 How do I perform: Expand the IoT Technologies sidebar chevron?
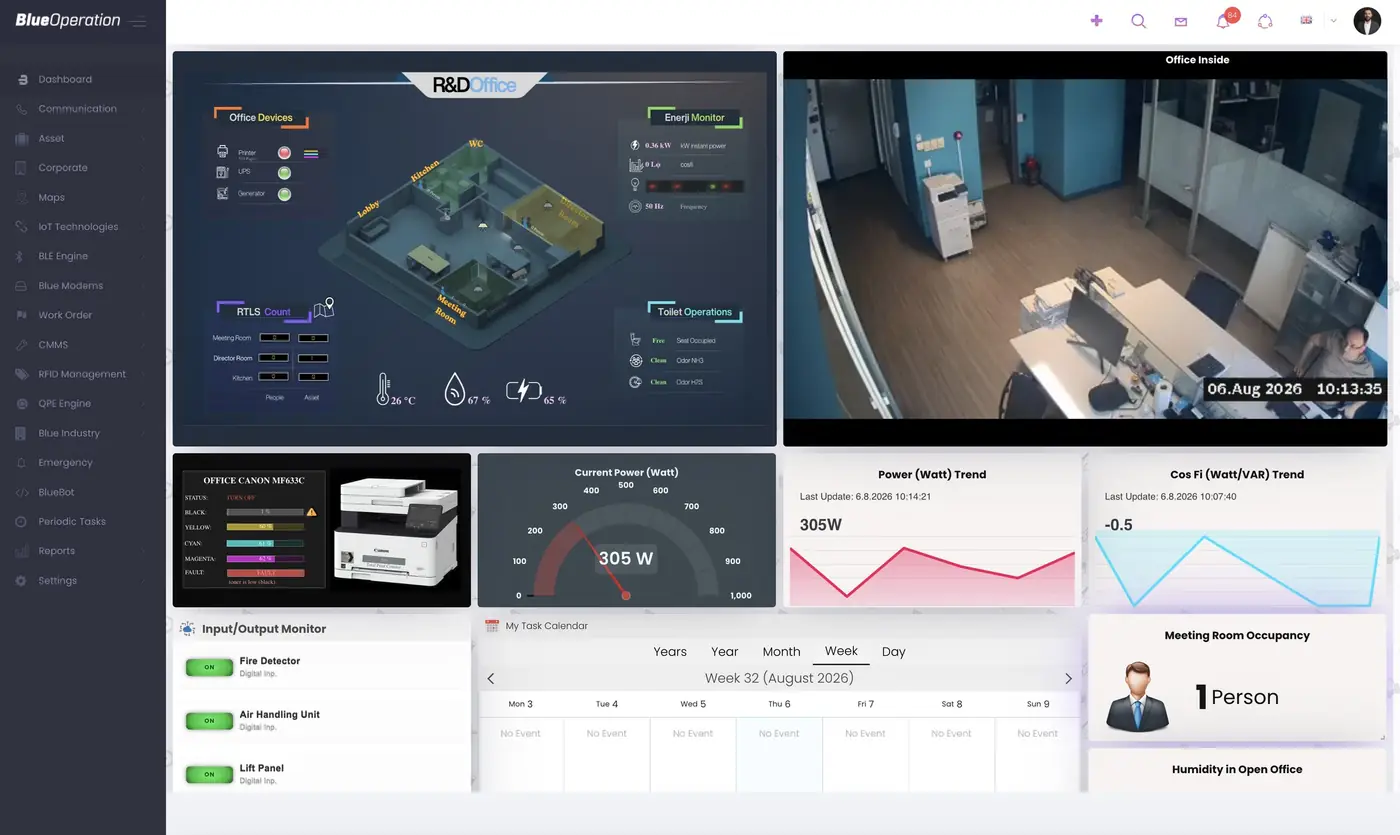tap(143, 227)
